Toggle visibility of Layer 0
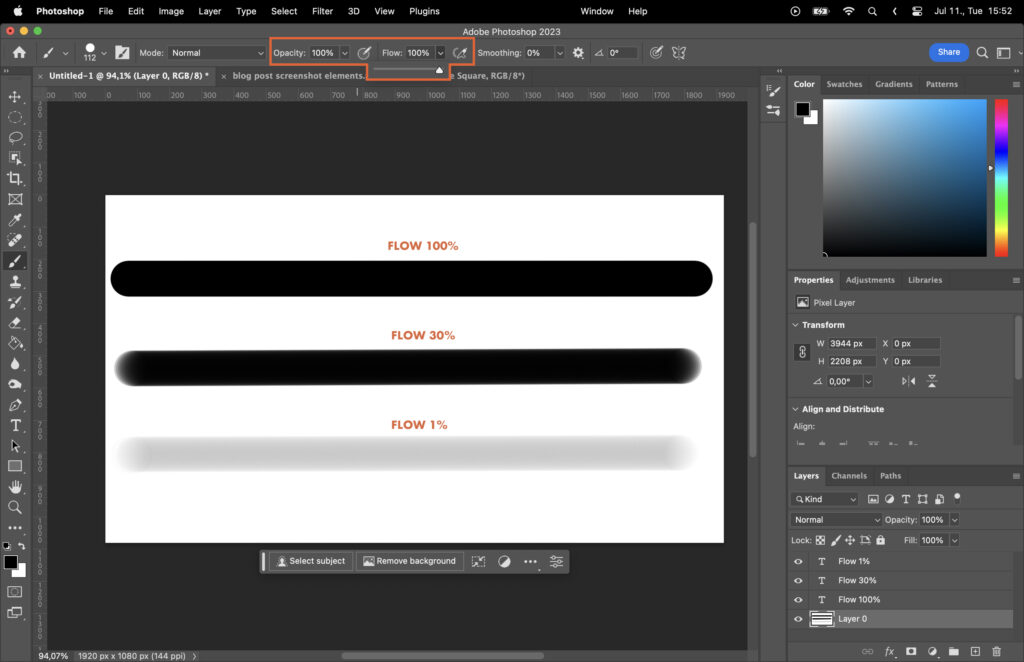The width and height of the screenshot is (1024, 662). [x=797, y=618]
